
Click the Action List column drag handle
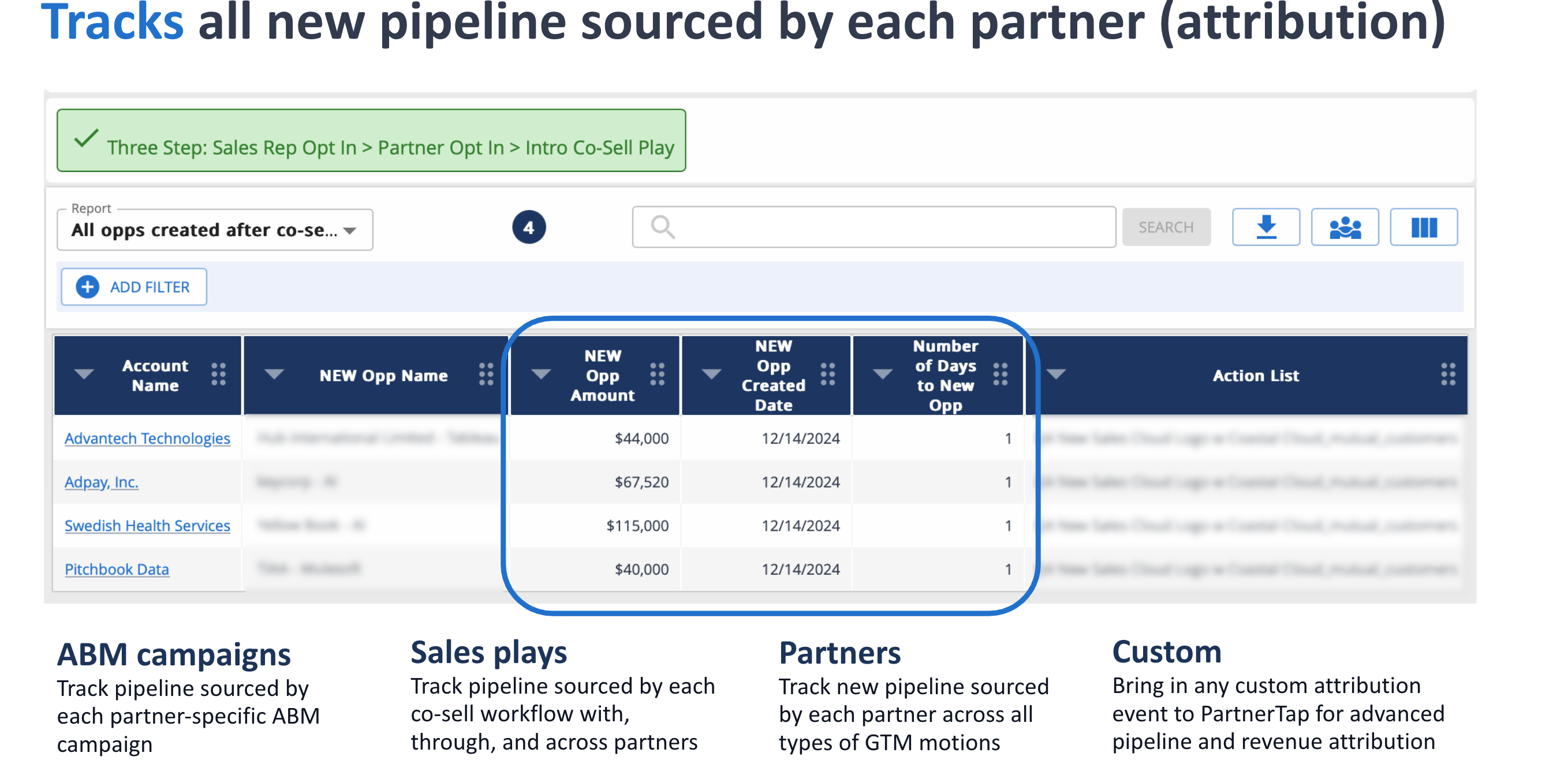1447,374
